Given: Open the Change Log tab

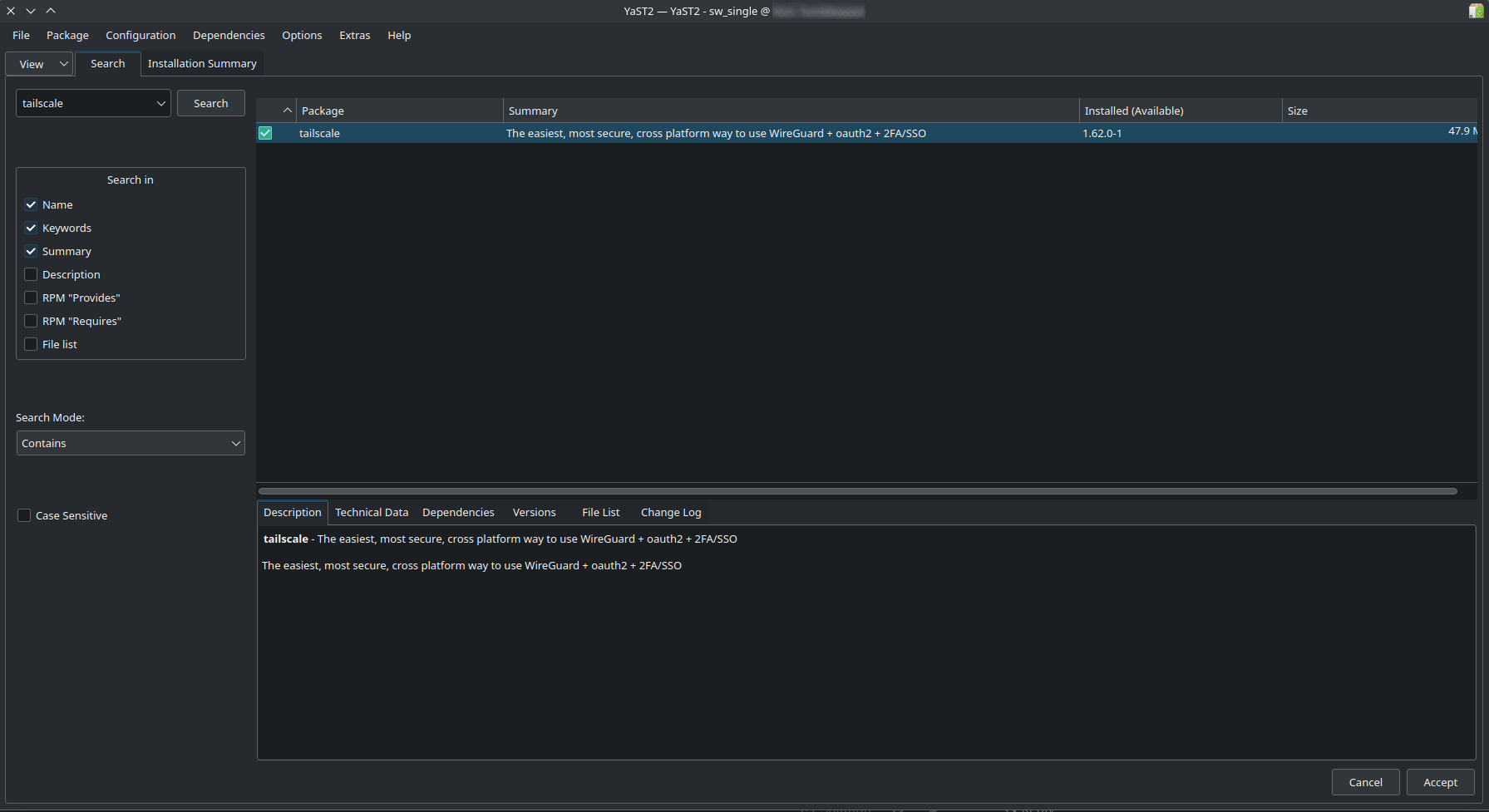Looking at the screenshot, I should tap(670, 512).
